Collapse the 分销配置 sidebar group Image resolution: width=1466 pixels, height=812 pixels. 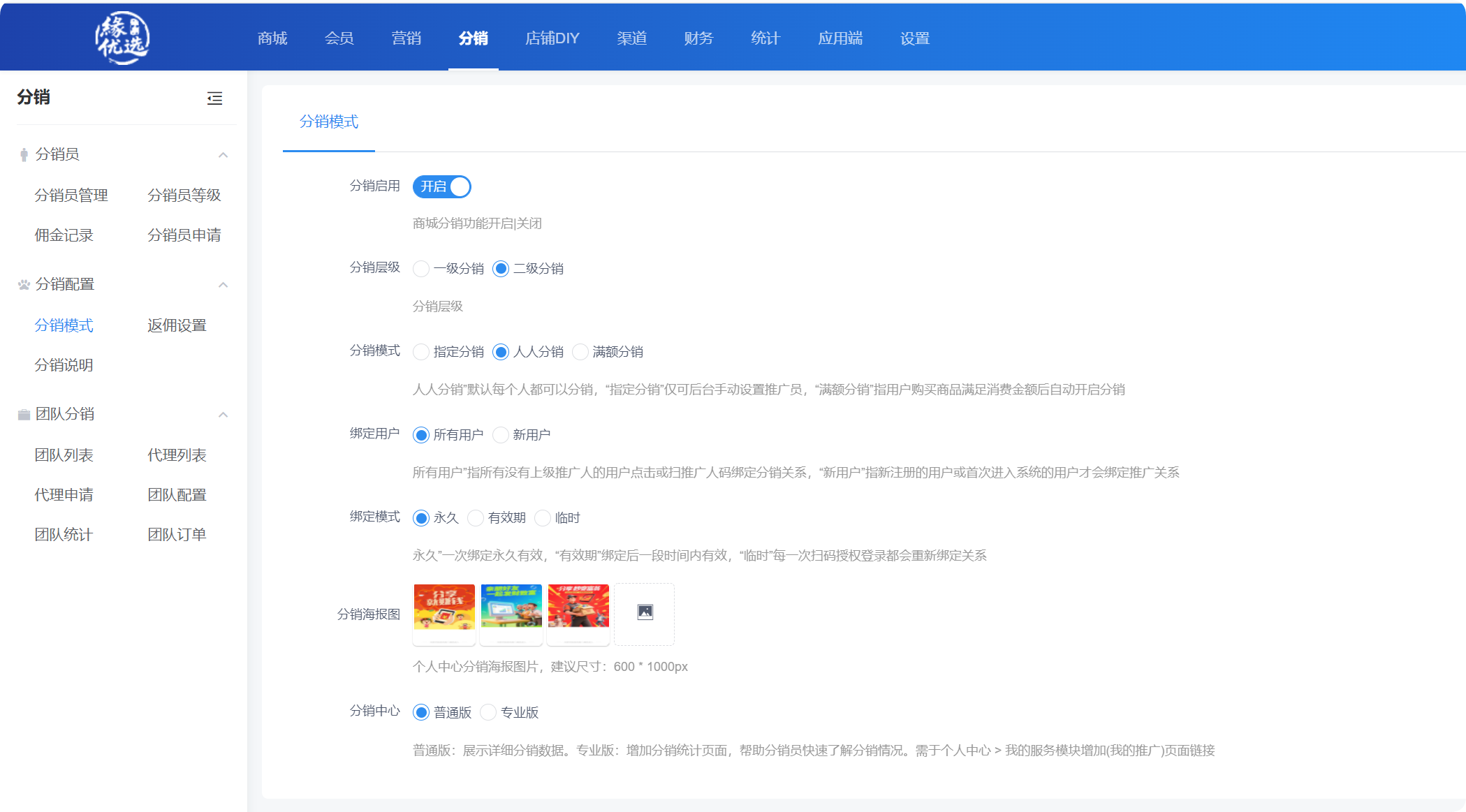[x=223, y=284]
